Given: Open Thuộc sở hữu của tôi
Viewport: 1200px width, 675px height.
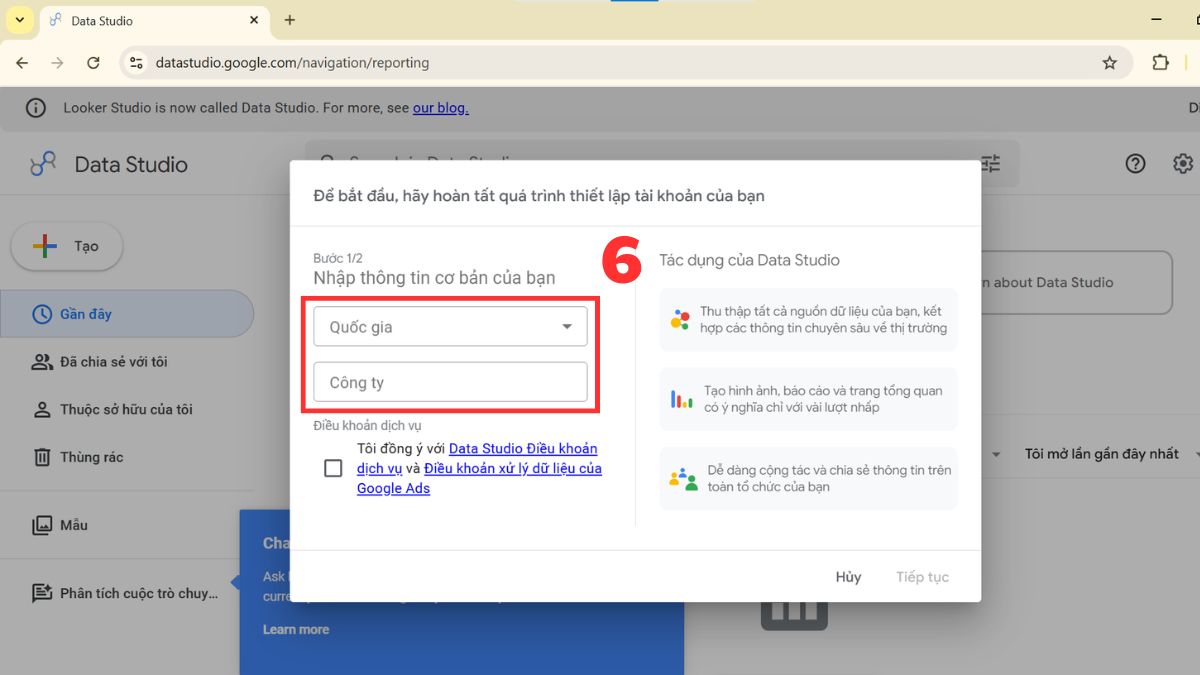Looking at the screenshot, I should point(126,410).
